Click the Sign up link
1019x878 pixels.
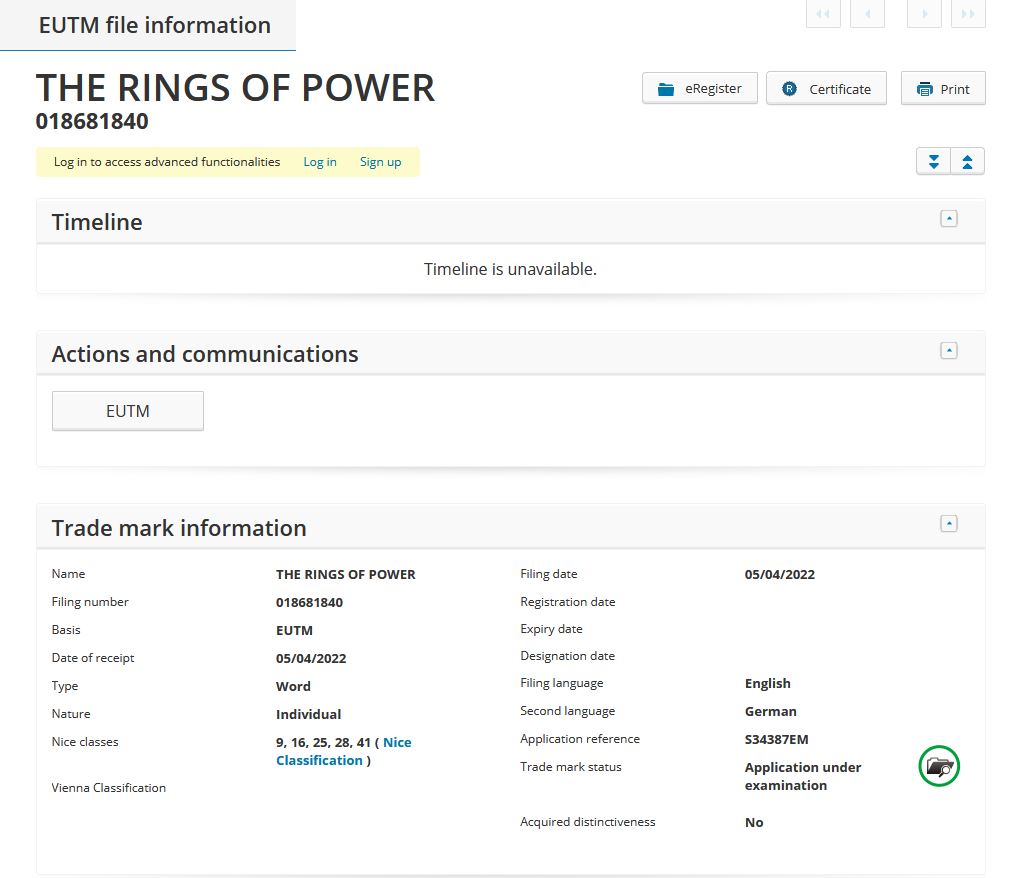(x=380, y=162)
